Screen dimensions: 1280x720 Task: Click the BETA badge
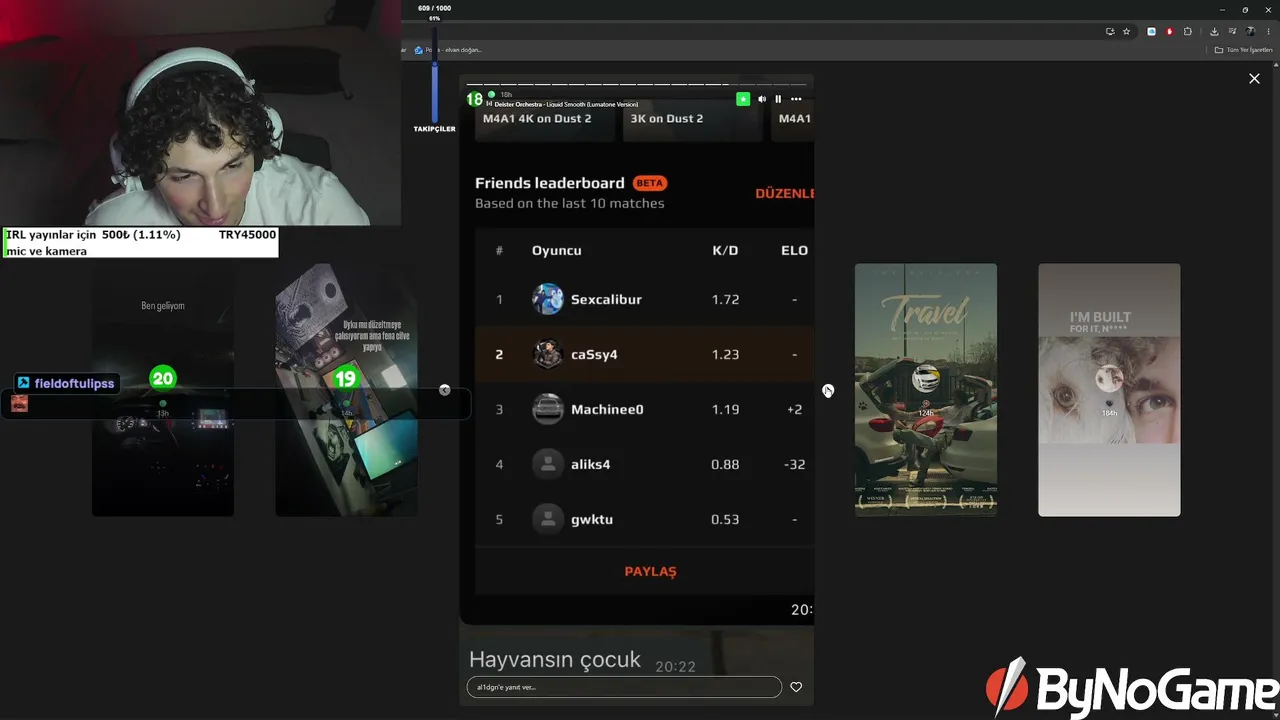[650, 183]
